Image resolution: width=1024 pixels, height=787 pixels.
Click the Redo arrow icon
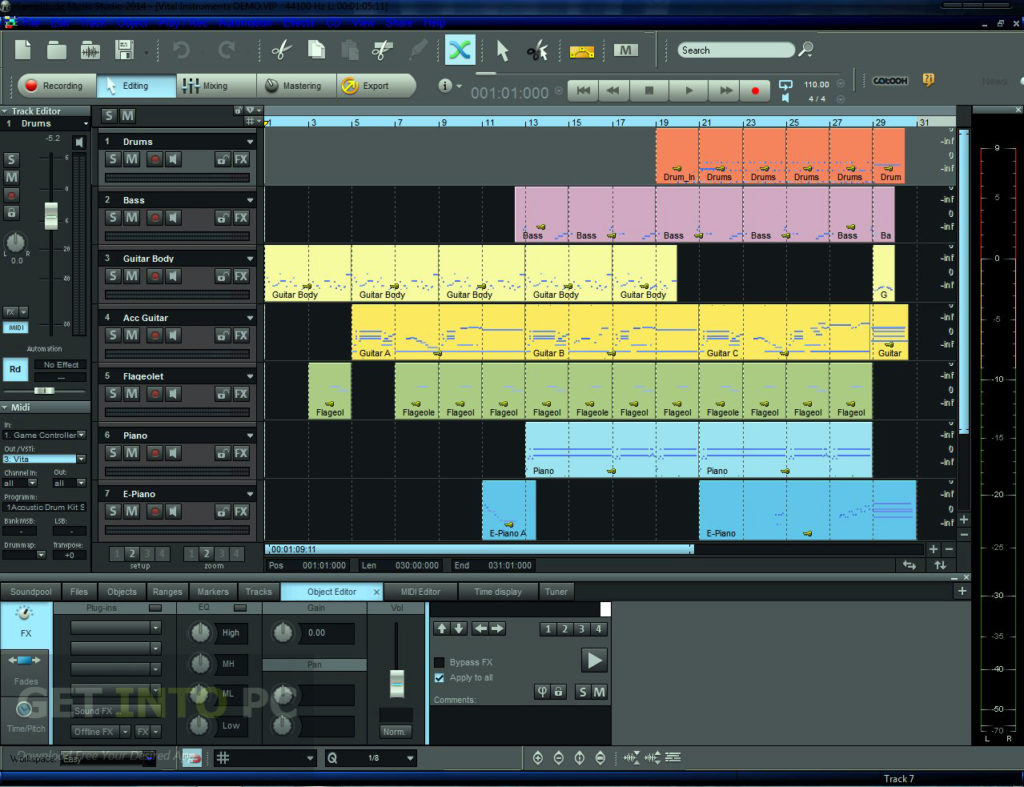227,50
